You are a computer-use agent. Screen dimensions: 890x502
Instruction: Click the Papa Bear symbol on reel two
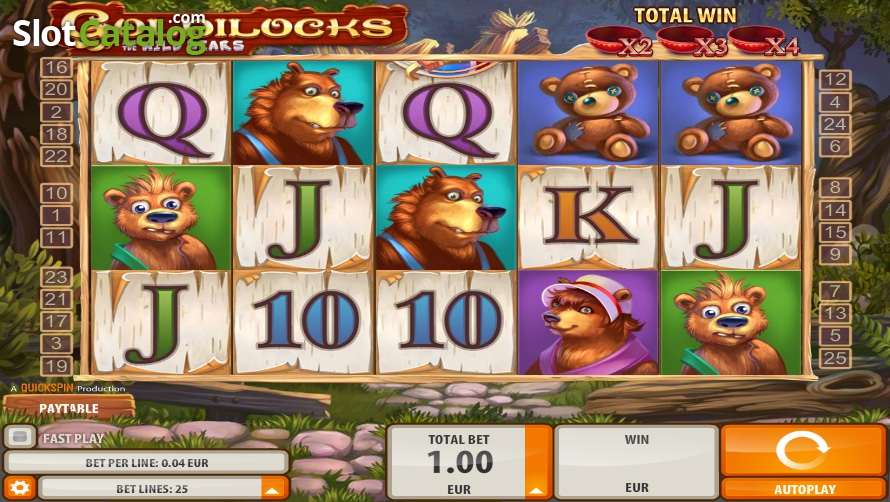[303, 112]
